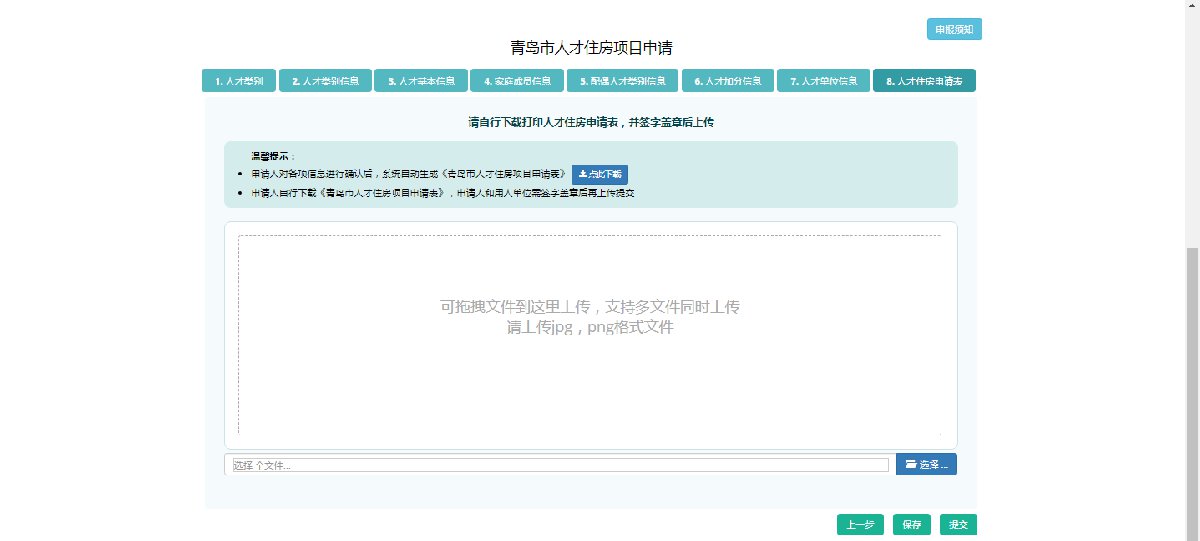Save the form with 保存 button
The image size is (1200, 541).
tap(911, 525)
